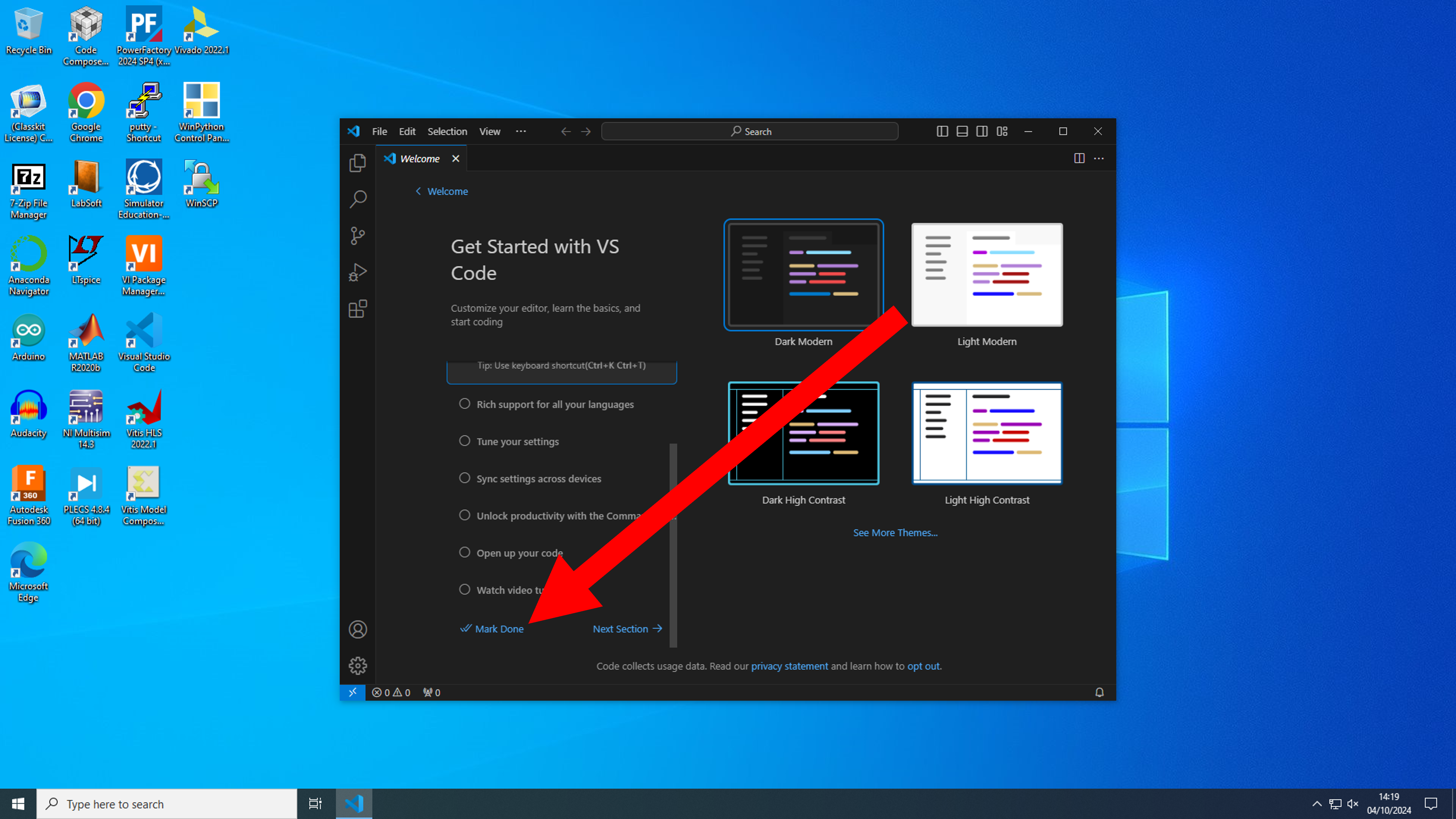The height and width of the screenshot is (819, 1456).
Task: Open Visual Studio Code desktop shortcut
Action: 144,342
